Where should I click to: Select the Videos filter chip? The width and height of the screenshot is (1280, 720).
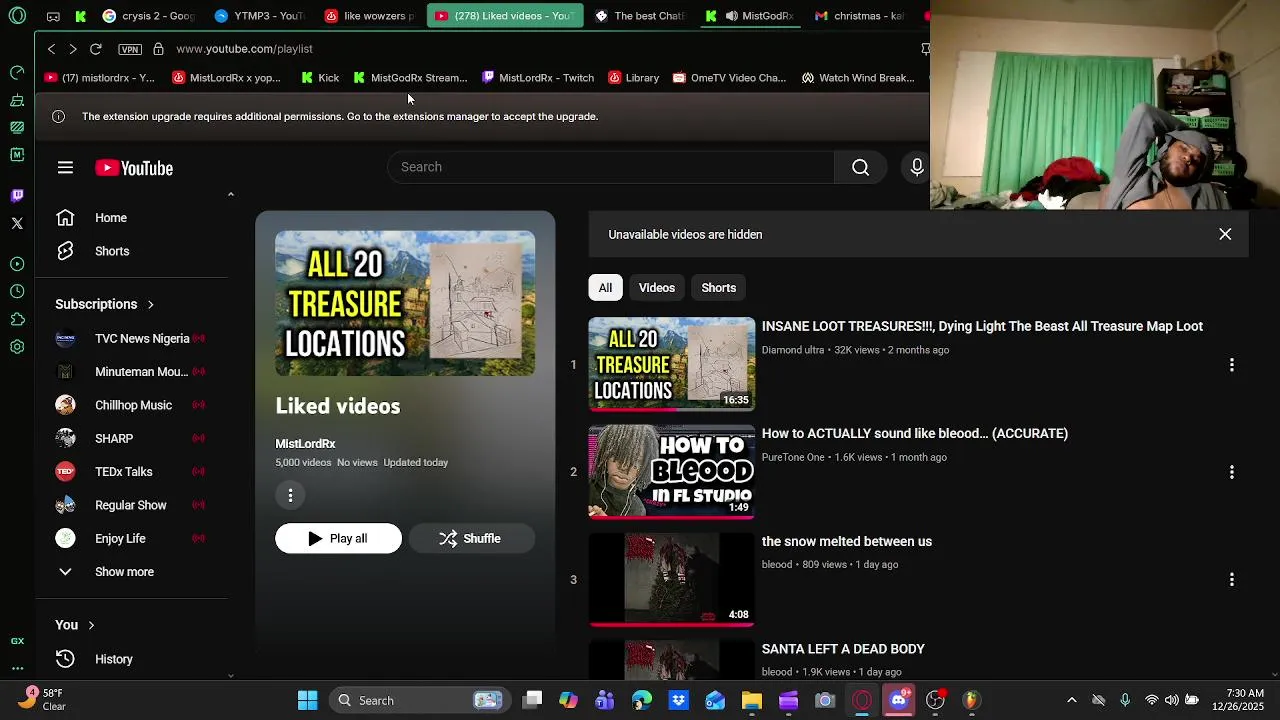tap(657, 288)
